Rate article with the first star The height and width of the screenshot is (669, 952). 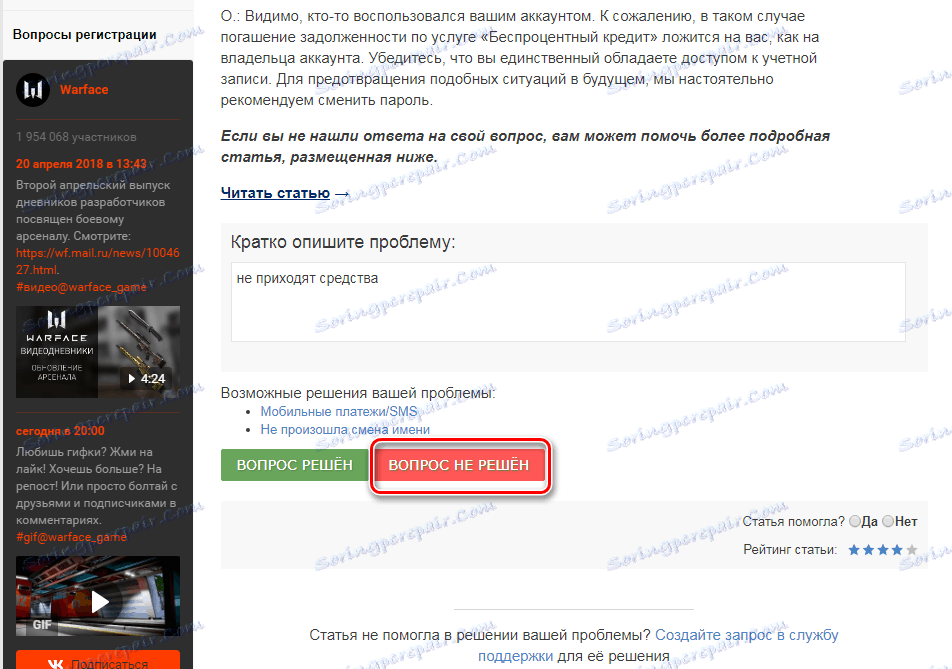(854, 550)
